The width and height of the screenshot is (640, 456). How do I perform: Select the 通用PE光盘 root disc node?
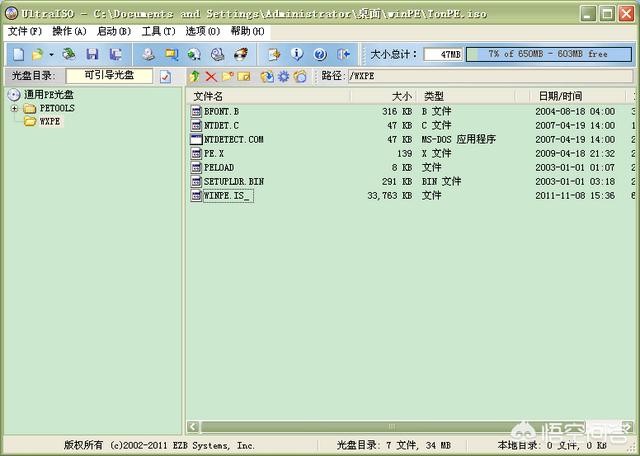click(49, 95)
